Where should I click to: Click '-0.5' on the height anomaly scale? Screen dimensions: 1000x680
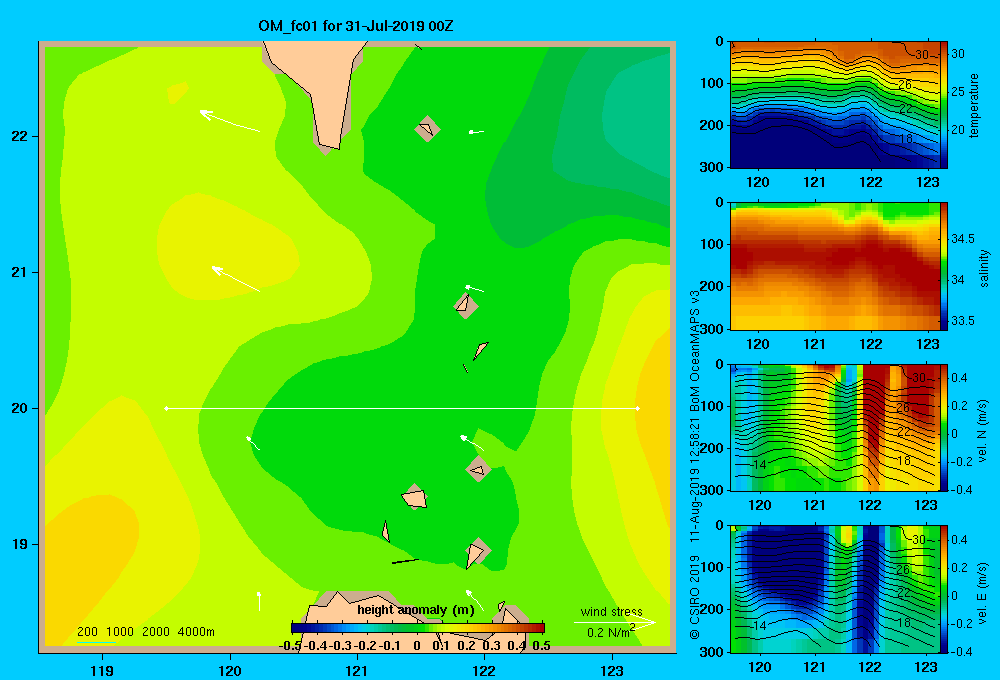tap(290, 646)
